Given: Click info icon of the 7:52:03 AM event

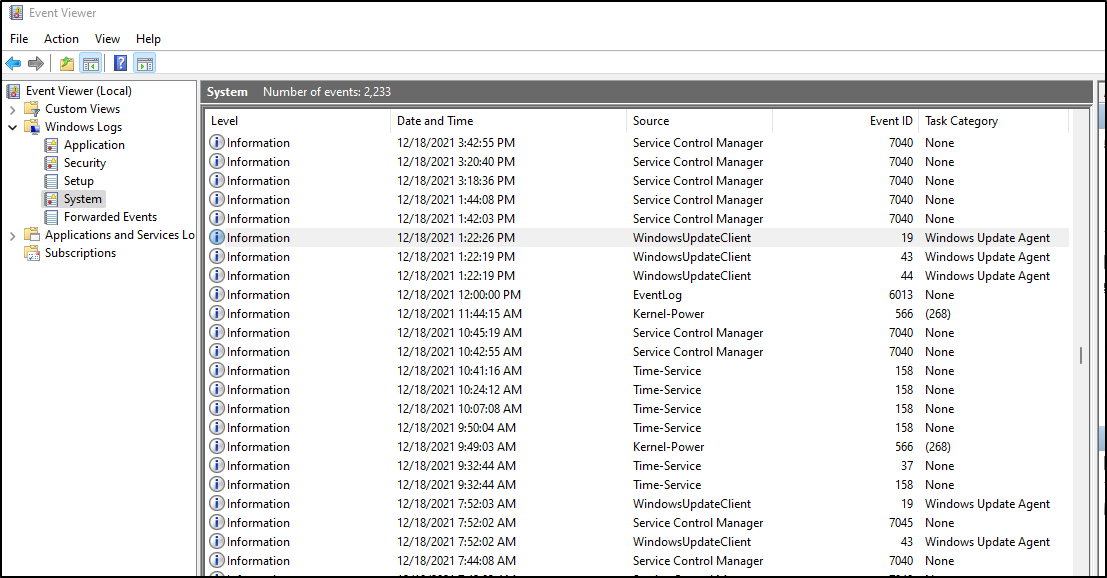Looking at the screenshot, I should (217, 503).
